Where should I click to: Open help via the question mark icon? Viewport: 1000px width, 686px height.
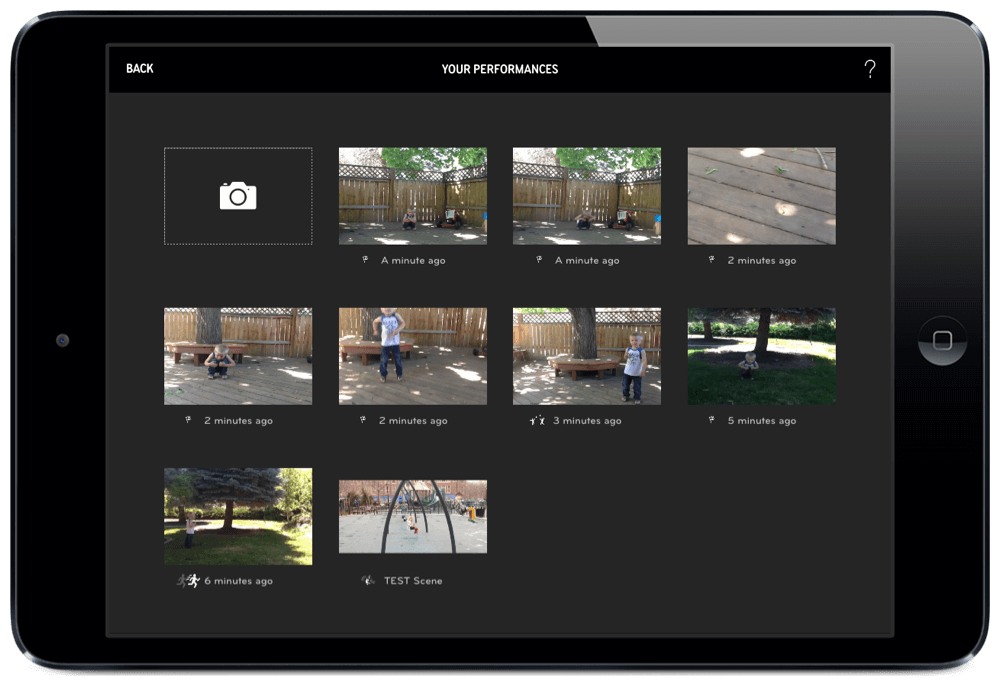[870, 69]
